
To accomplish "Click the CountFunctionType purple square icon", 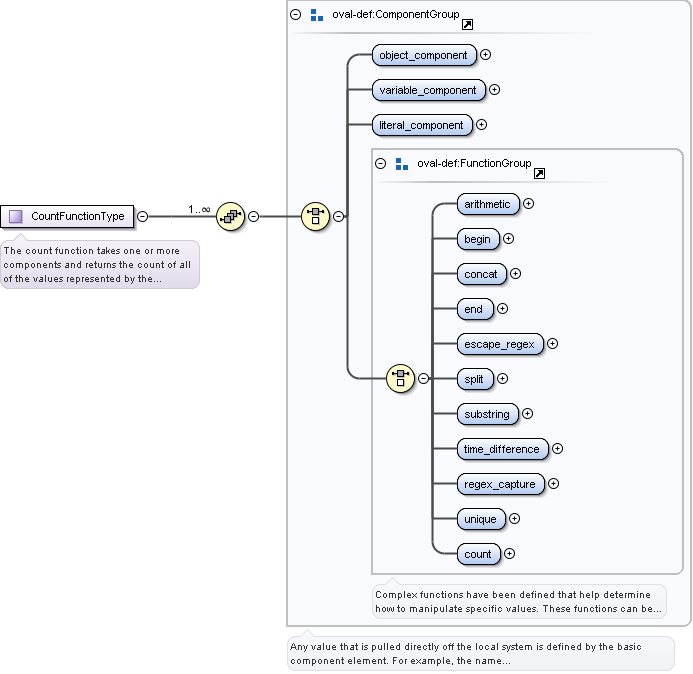I will tap(16, 216).
